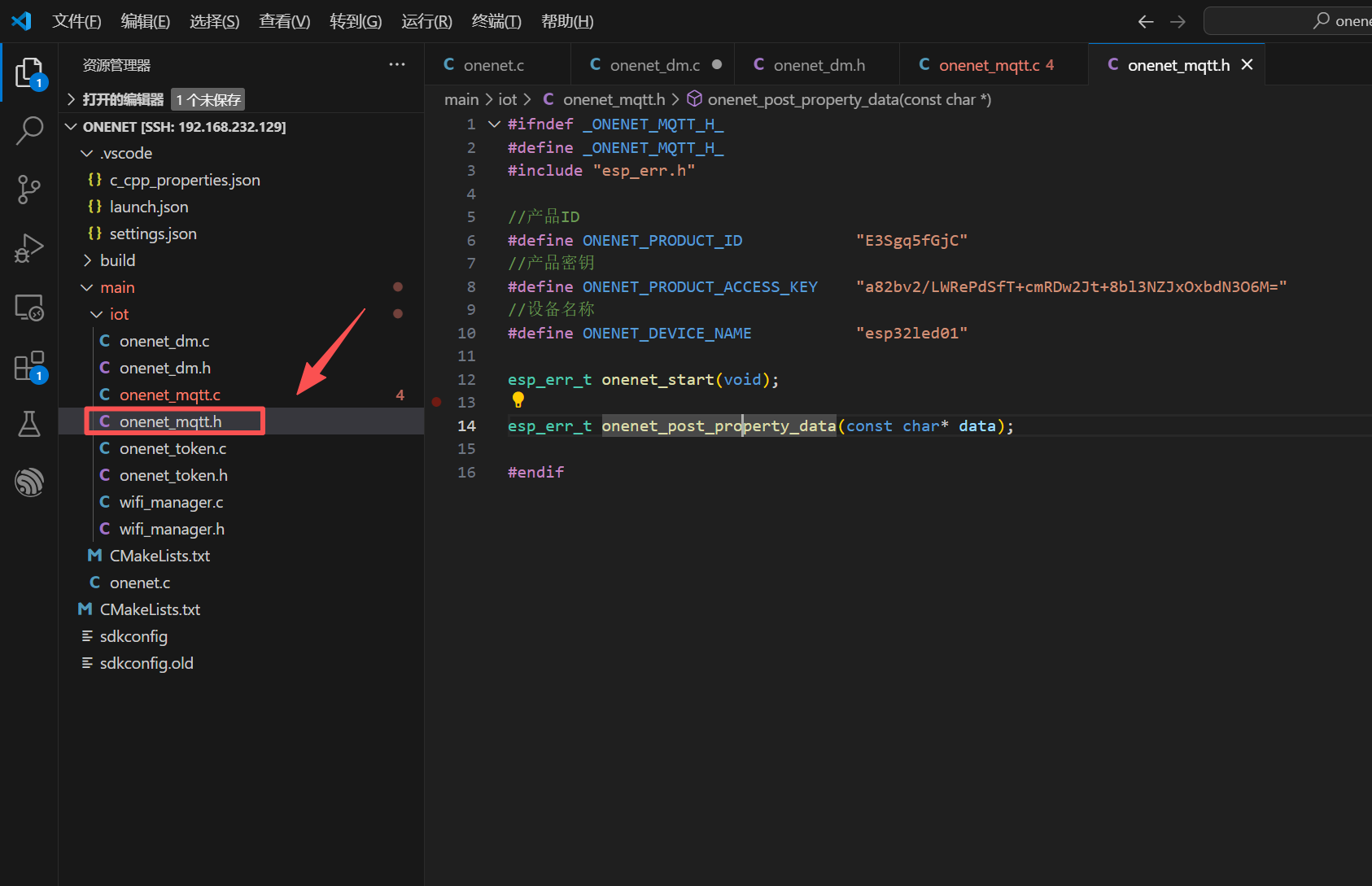Click the unsaved dot on onenet_dm.c tab
Viewport: 1372px width, 886px height.
(x=717, y=64)
